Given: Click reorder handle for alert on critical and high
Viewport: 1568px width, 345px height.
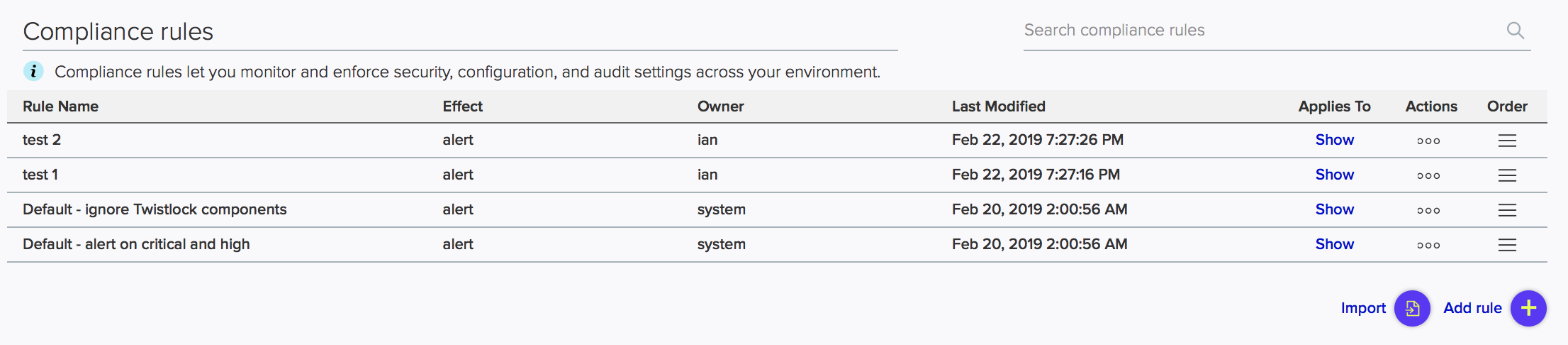Looking at the screenshot, I should pyautogui.click(x=1507, y=245).
